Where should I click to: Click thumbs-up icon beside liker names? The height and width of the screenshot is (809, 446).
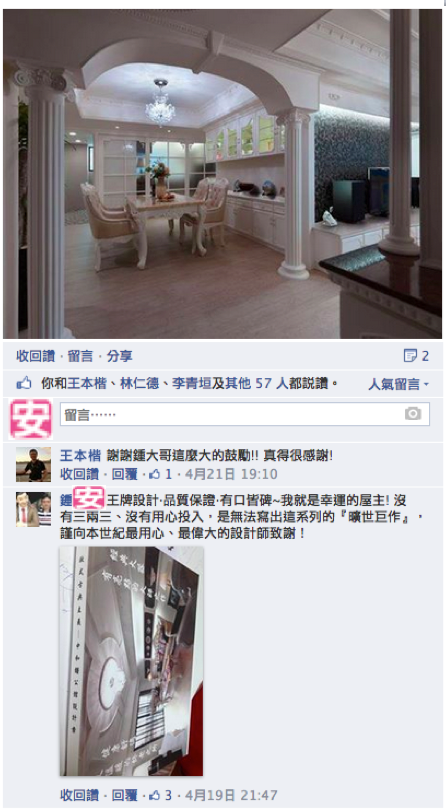click(x=24, y=383)
